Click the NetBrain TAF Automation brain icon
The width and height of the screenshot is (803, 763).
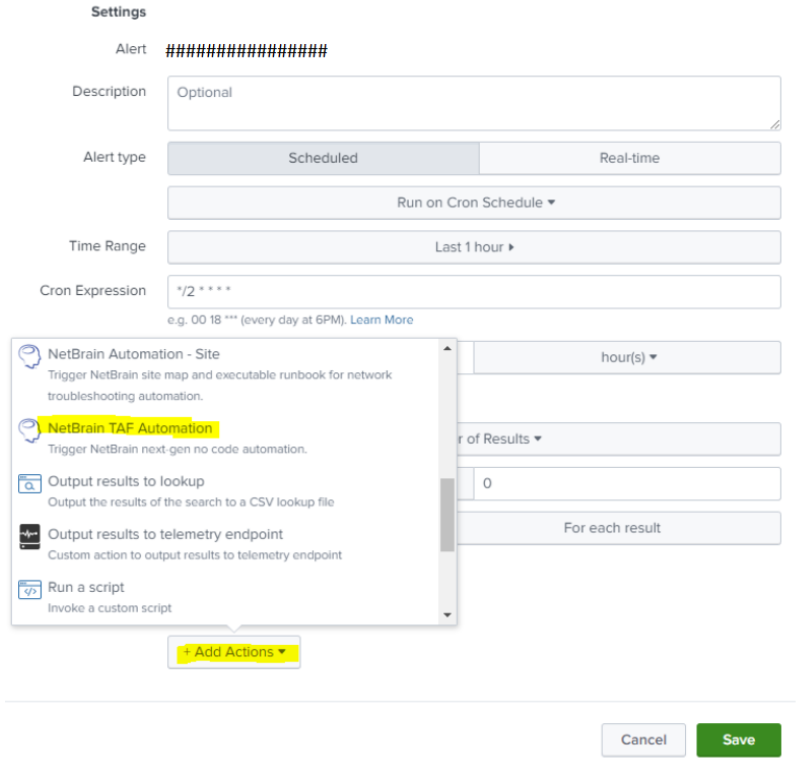(x=29, y=430)
